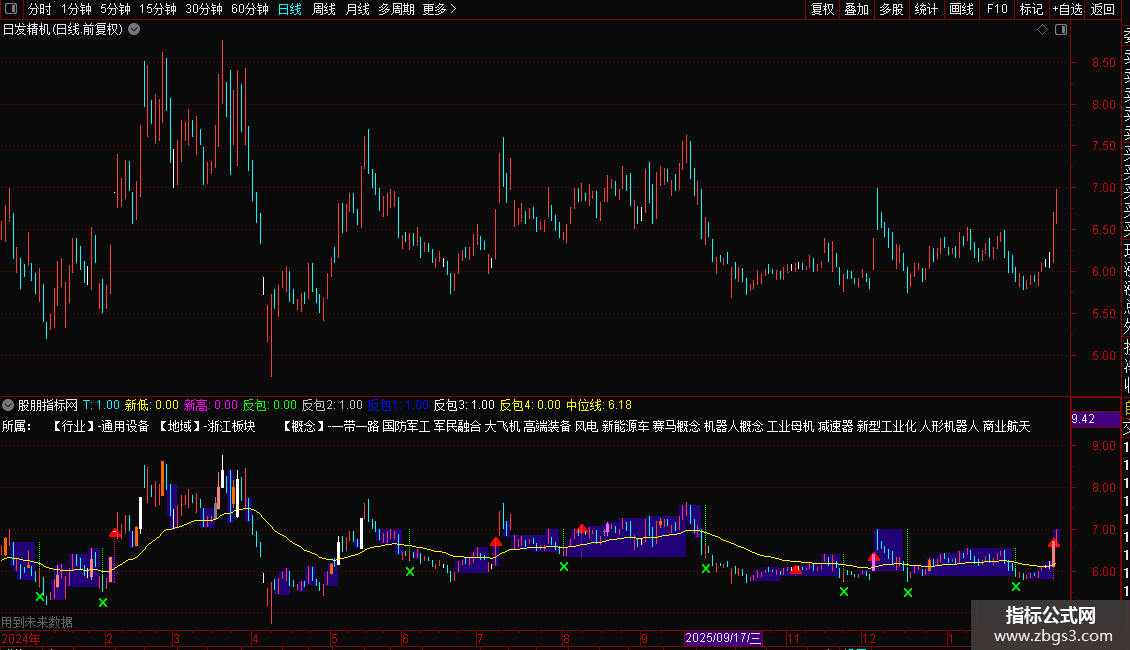Click the 叠加 overlay button
This screenshot has height=650, width=1130.
[856, 9]
